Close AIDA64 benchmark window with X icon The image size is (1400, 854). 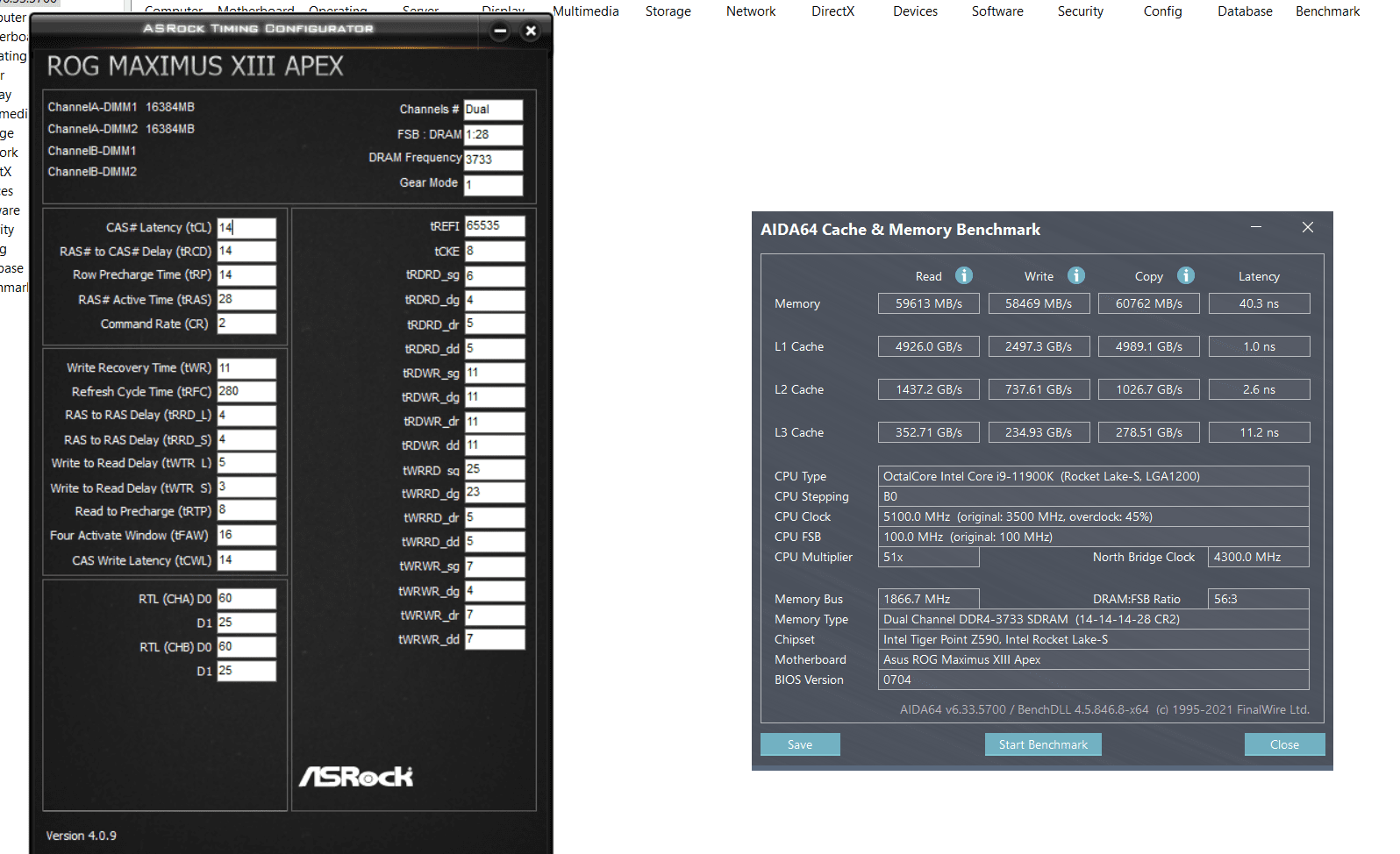(1308, 227)
